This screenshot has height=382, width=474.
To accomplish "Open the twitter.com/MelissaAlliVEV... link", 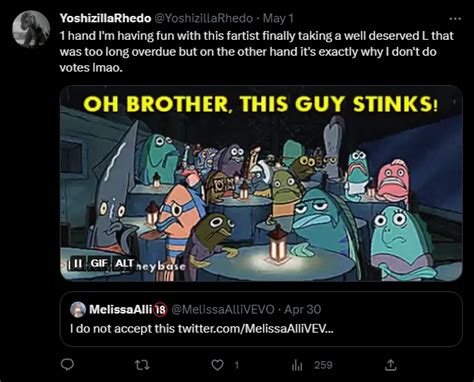I will (255, 329).
